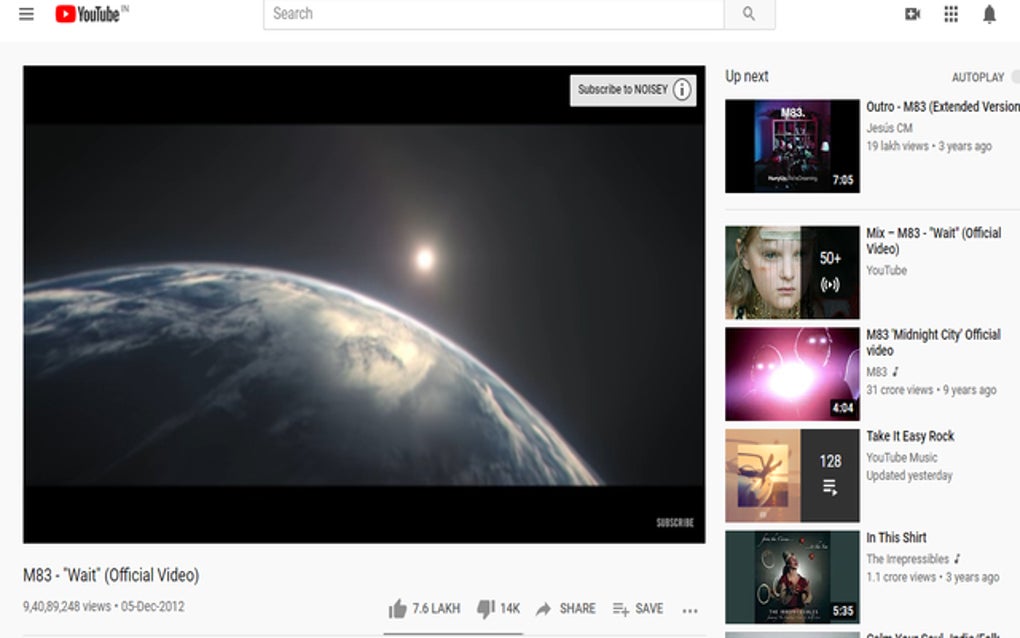Image resolution: width=1020 pixels, height=638 pixels.
Task: Click the In This Shirt thumbnail
Action: [x=791, y=576]
